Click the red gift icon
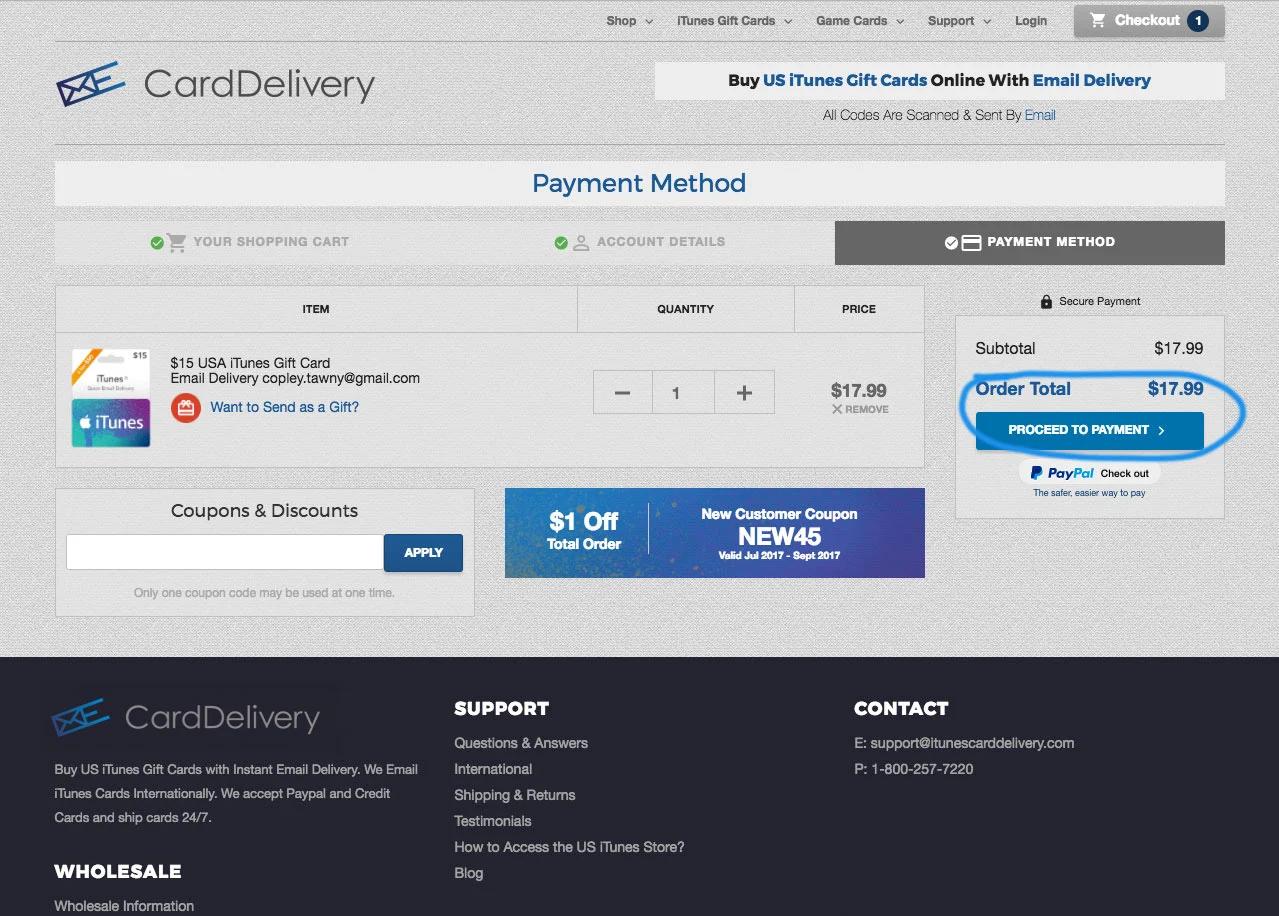 coord(186,408)
